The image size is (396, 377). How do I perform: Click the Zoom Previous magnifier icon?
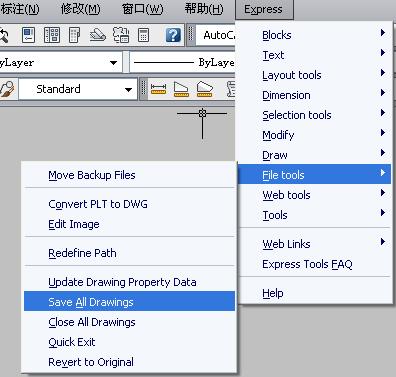(3, 35)
